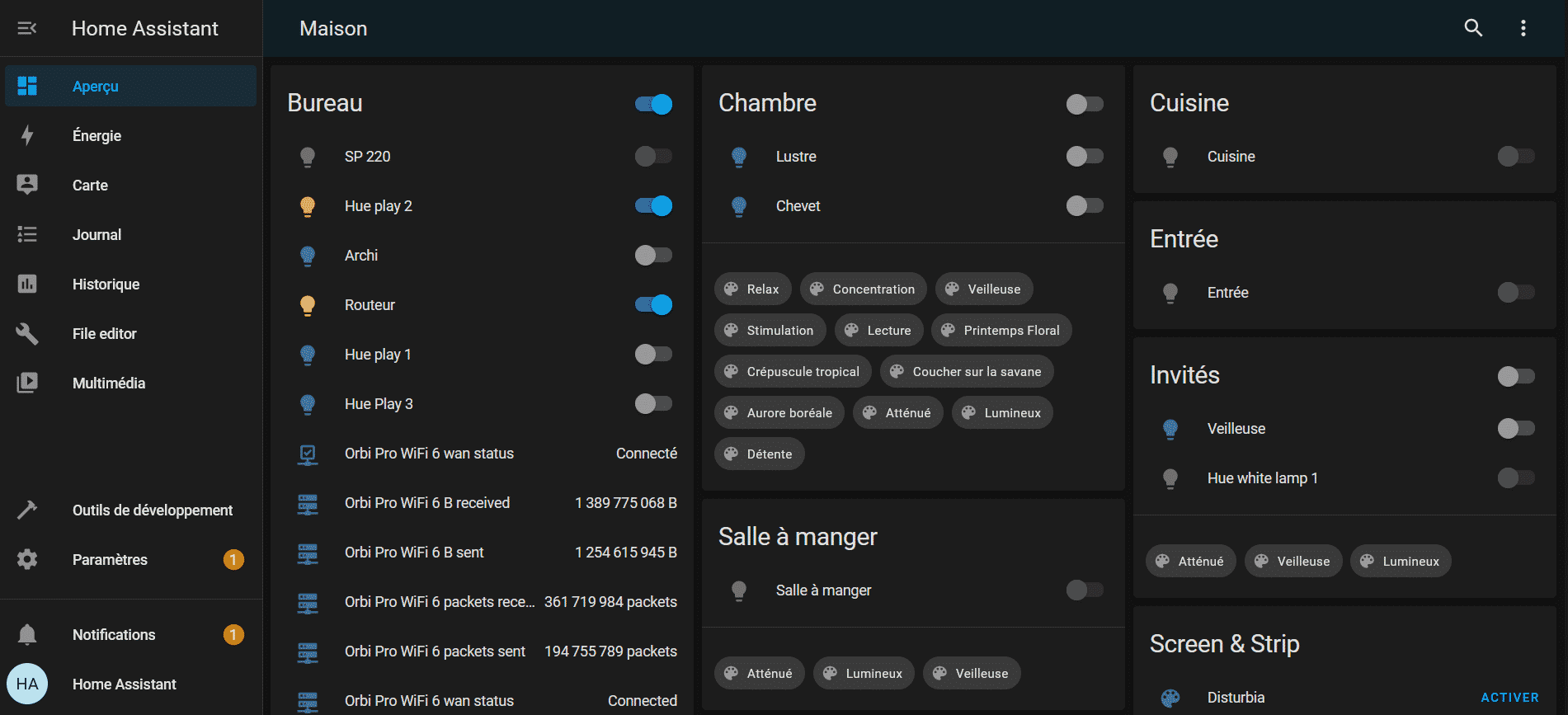Image resolution: width=1568 pixels, height=715 pixels.
Task: Collapse the sidebar with the menu icon
Action: coord(27,28)
